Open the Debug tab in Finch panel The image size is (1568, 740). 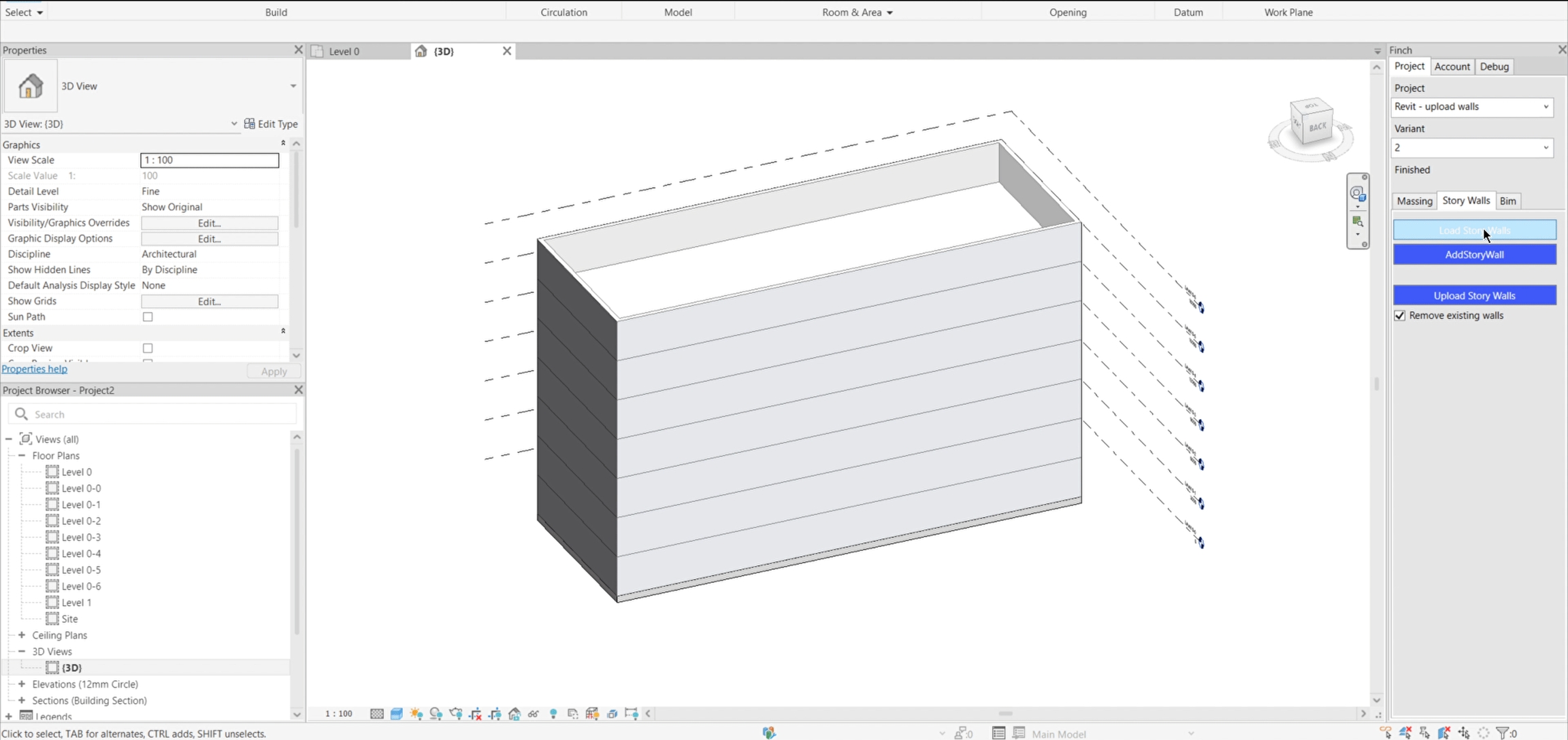(1494, 67)
